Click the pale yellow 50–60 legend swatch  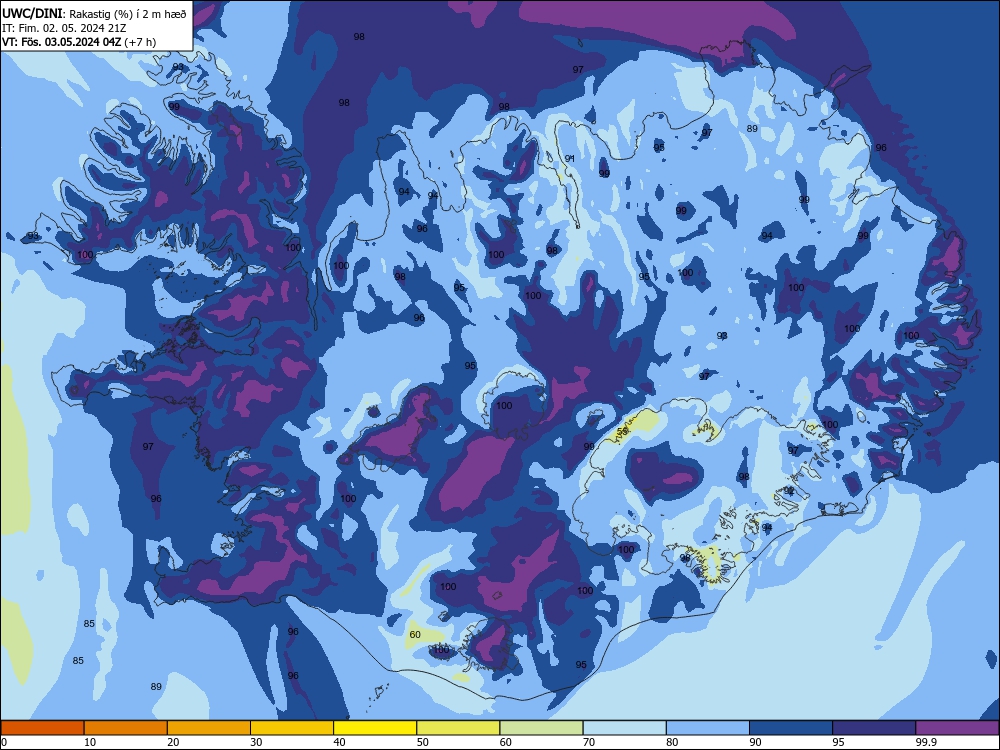458,728
